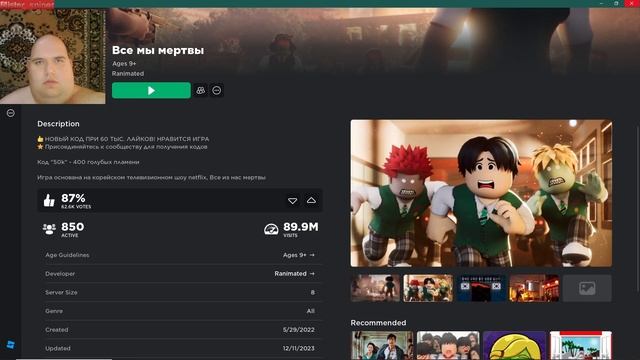The height and width of the screenshot is (360, 640).
Task: Click the 87% rating value
Action: pyautogui.click(x=73, y=198)
